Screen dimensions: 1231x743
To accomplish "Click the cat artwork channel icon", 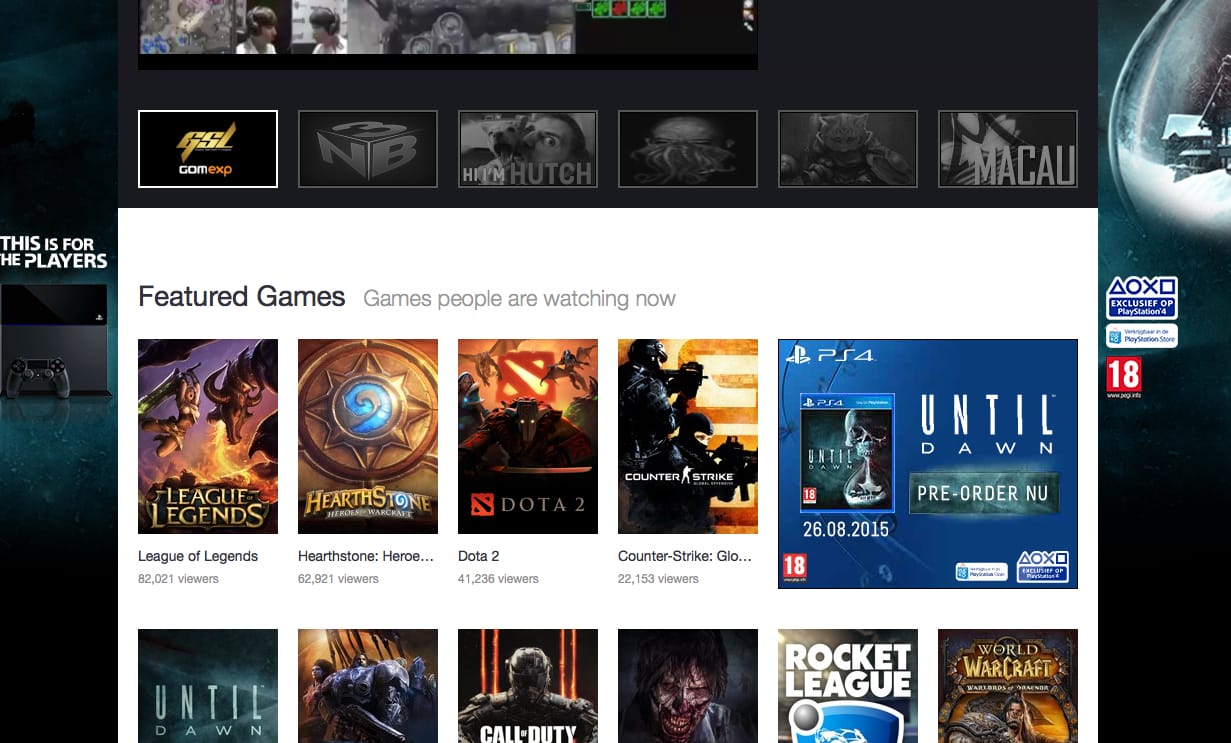I will tap(847, 148).
